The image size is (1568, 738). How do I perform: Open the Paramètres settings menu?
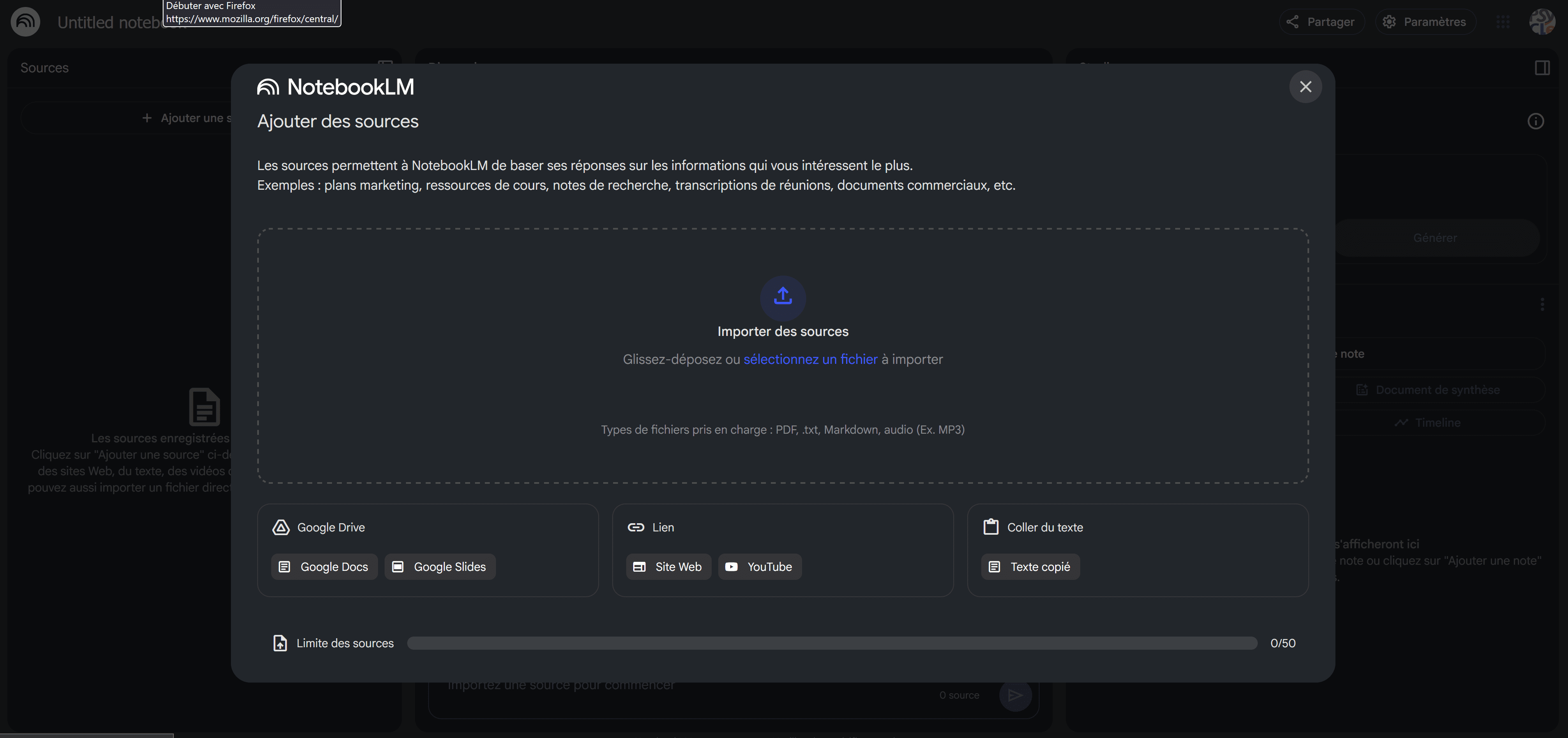(1425, 22)
